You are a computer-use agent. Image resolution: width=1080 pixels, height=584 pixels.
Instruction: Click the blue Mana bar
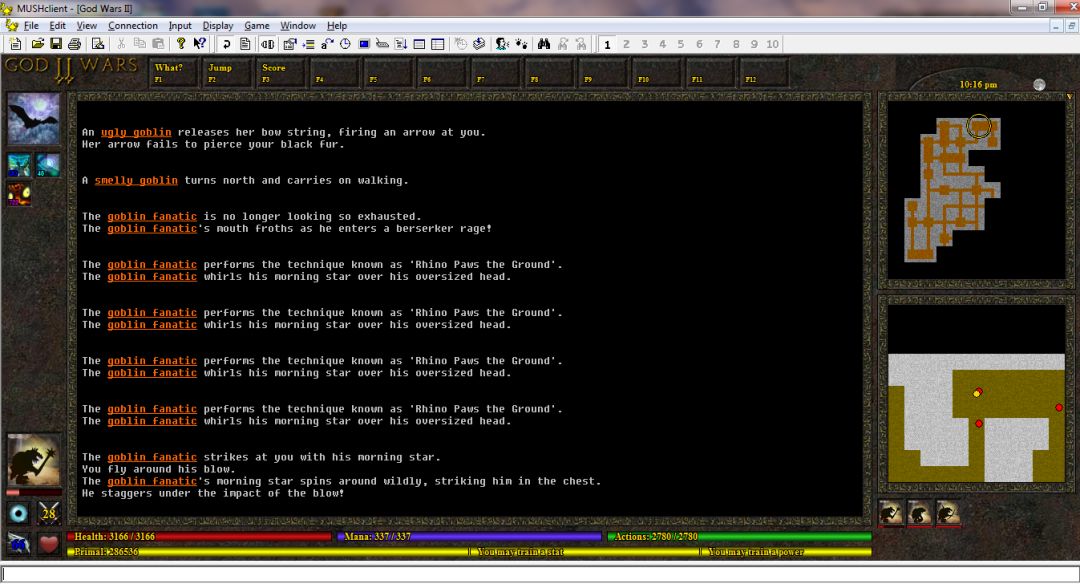[x=470, y=536]
